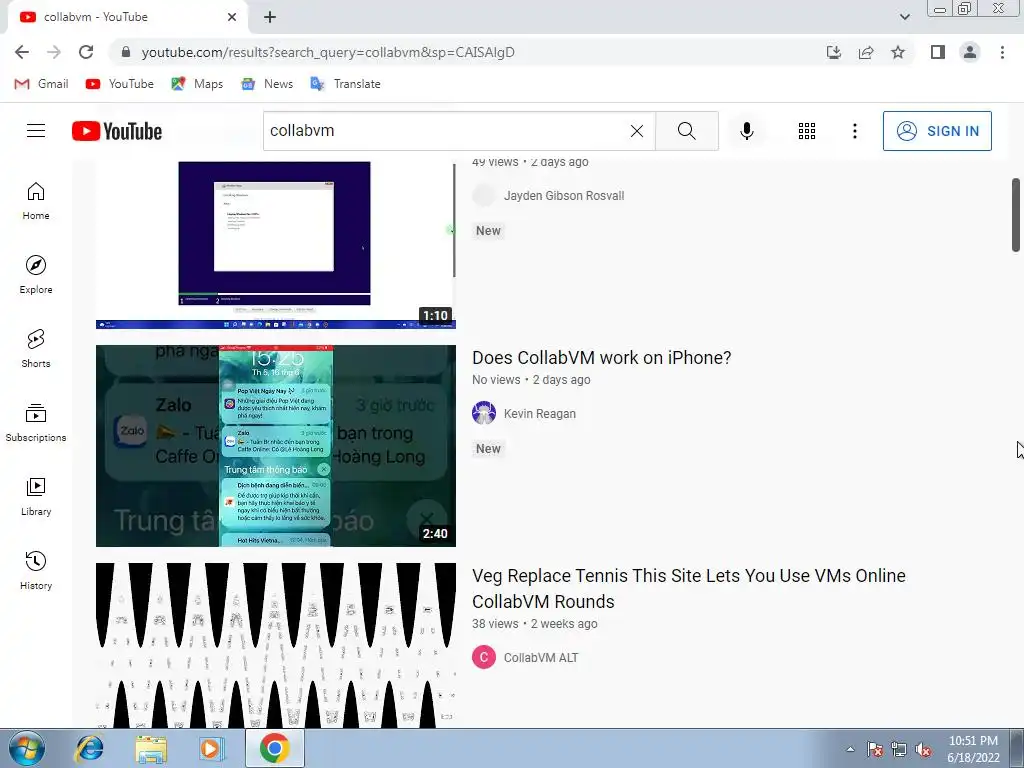
Task: Click the share page icon
Action: pos(866,52)
